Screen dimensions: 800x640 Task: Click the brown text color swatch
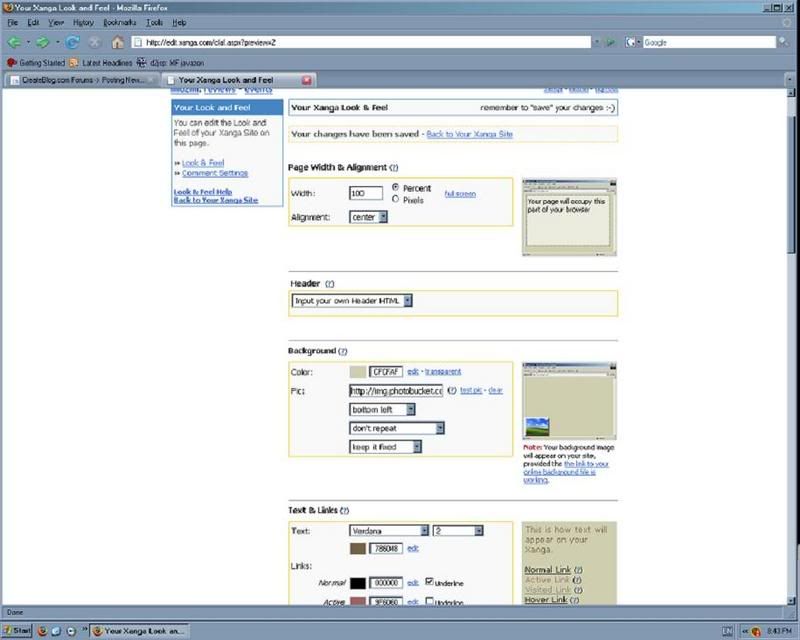click(358, 549)
